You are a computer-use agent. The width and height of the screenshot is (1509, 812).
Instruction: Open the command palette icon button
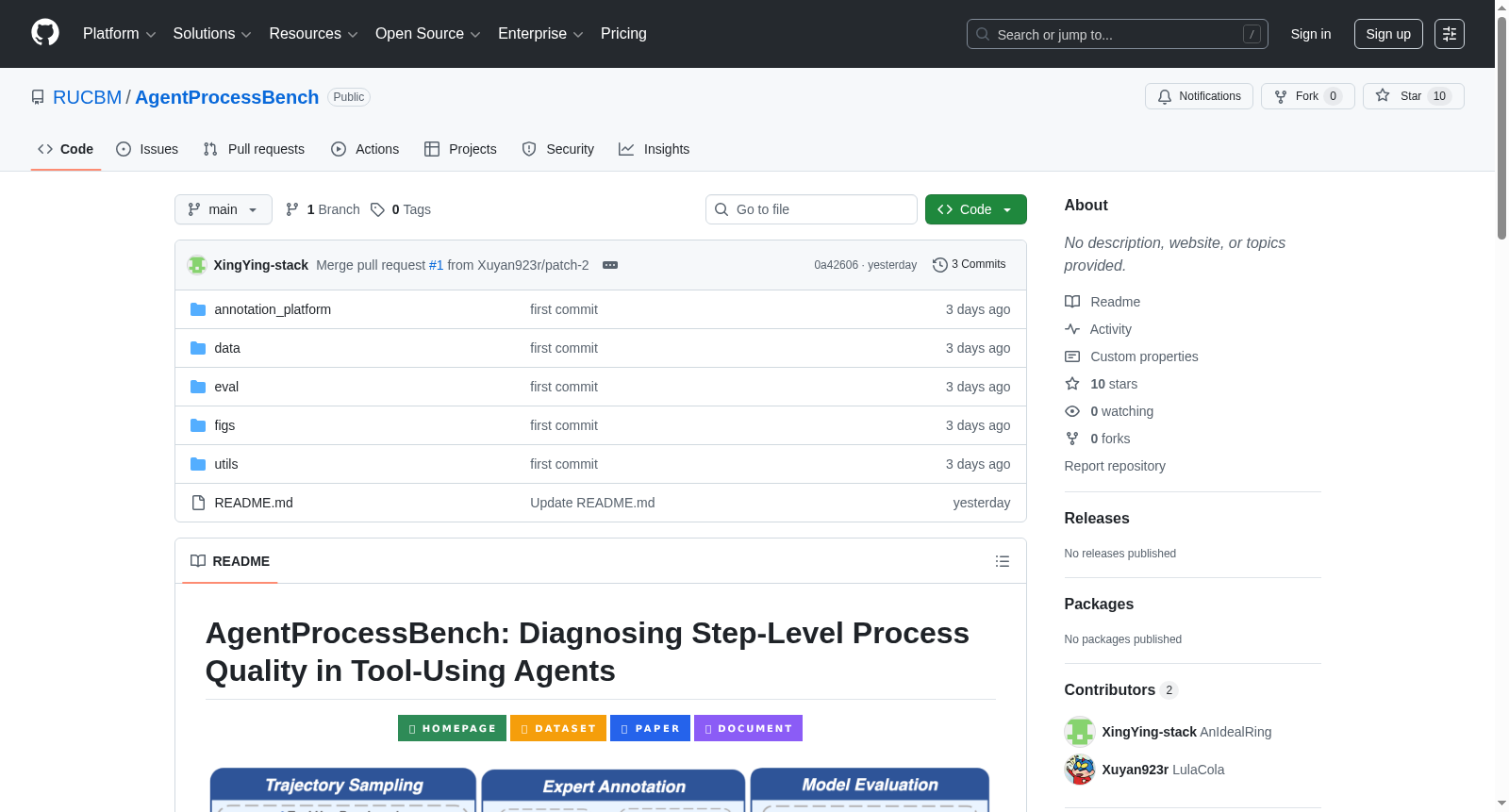pos(1450,34)
